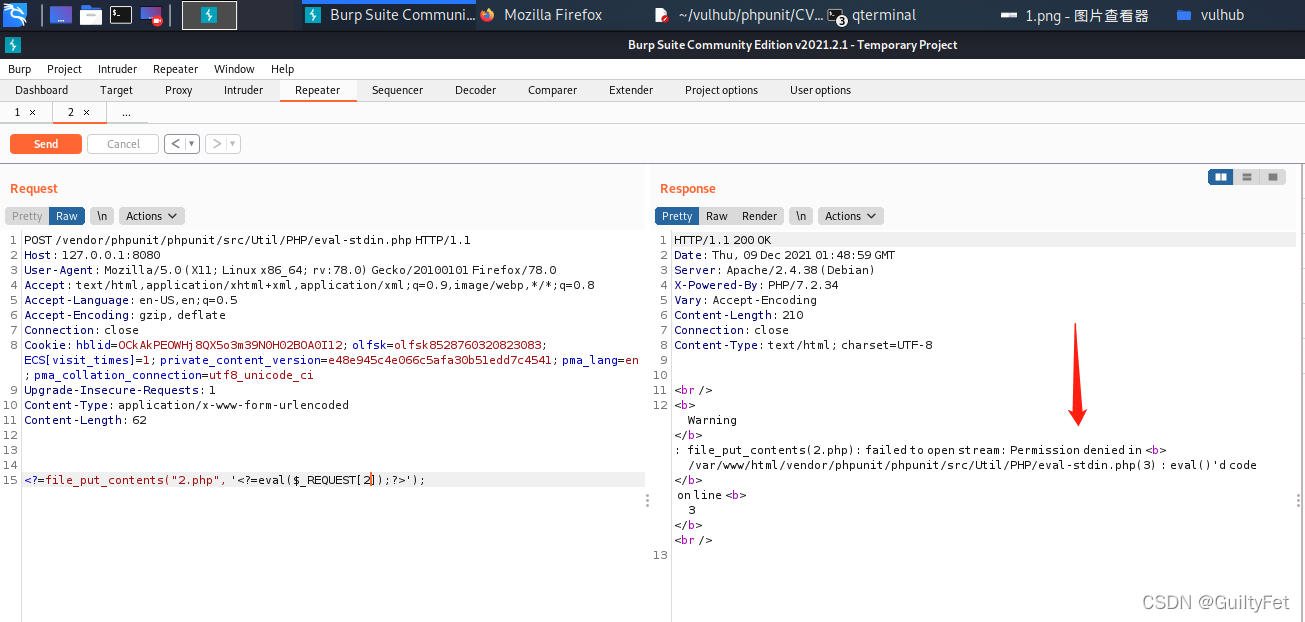Launch the terminal emulator icon in the top panel
1305x622 pixels.
tap(121, 15)
